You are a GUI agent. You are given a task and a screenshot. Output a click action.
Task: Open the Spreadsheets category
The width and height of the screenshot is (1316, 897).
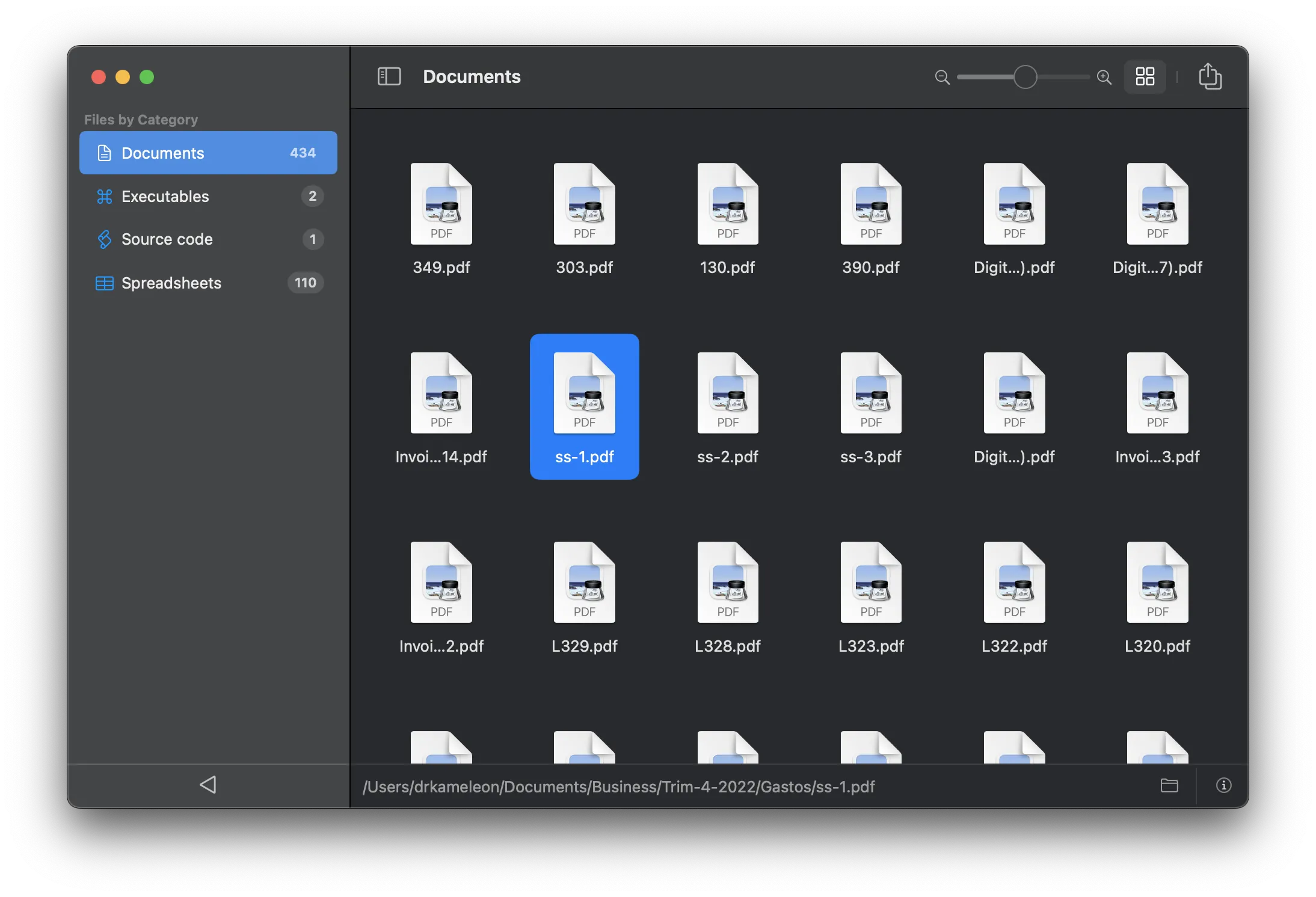click(208, 283)
